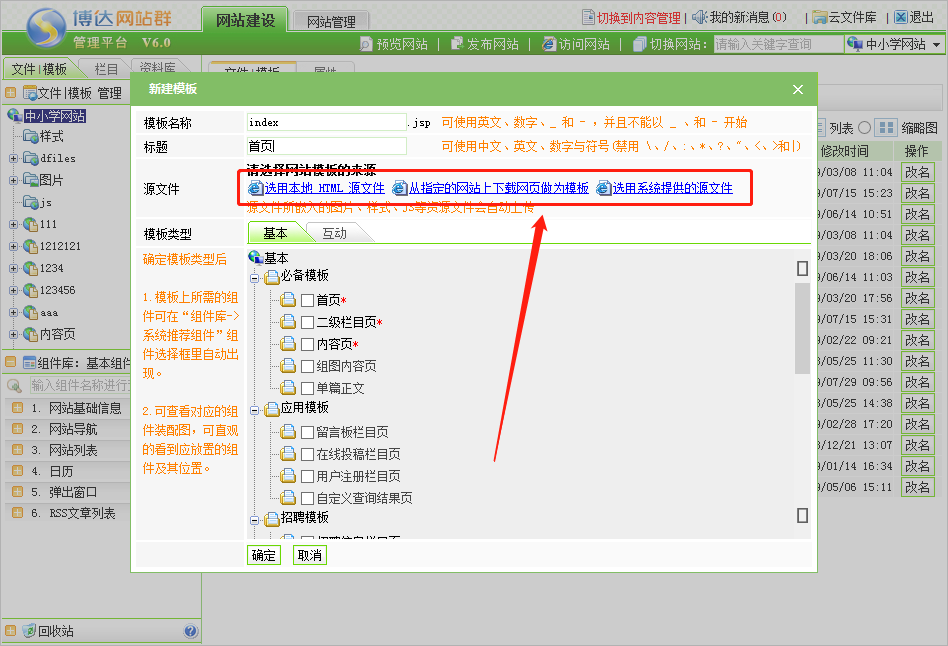The width and height of the screenshot is (948, 646).
Task: Click the 我的新消息 speaker icon
Action: coord(700,17)
